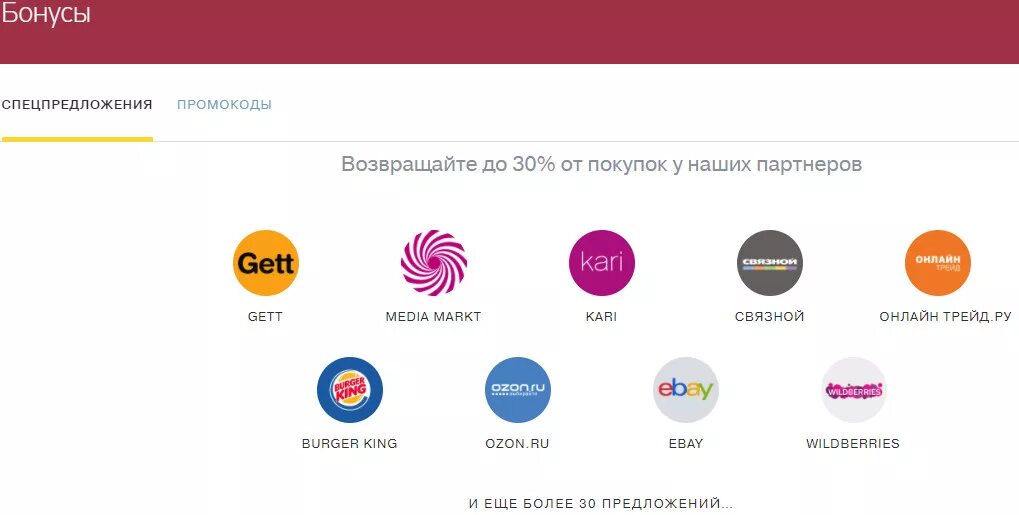This screenshot has height=515, width=1019.
Task: Show the 30 more offers link
Action: tap(601, 504)
